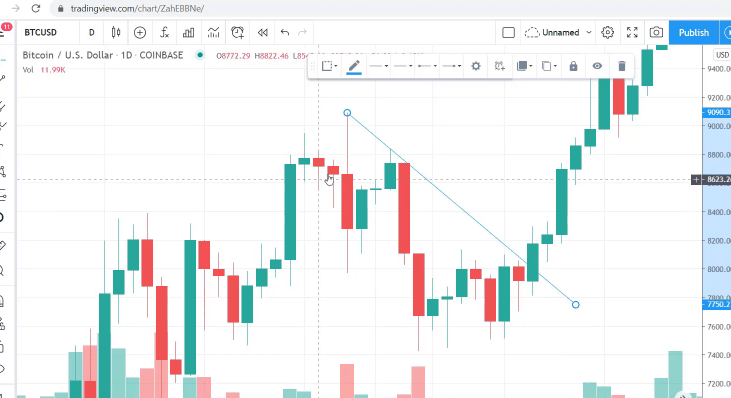Open trend line settings gear in floating toolbar
Viewport: 731px width, 398px height.
click(476, 66)
